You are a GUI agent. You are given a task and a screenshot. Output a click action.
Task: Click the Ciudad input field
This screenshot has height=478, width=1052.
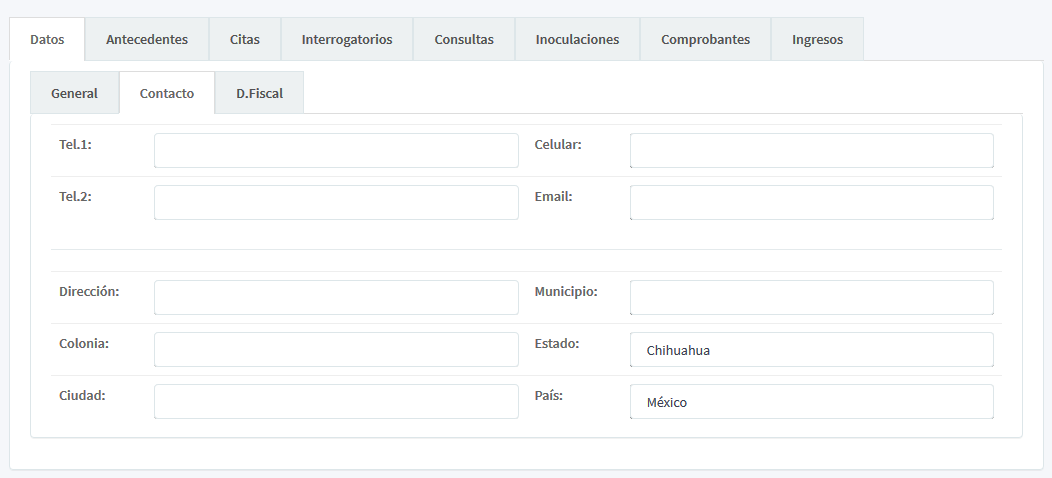(x=336, y=402)
